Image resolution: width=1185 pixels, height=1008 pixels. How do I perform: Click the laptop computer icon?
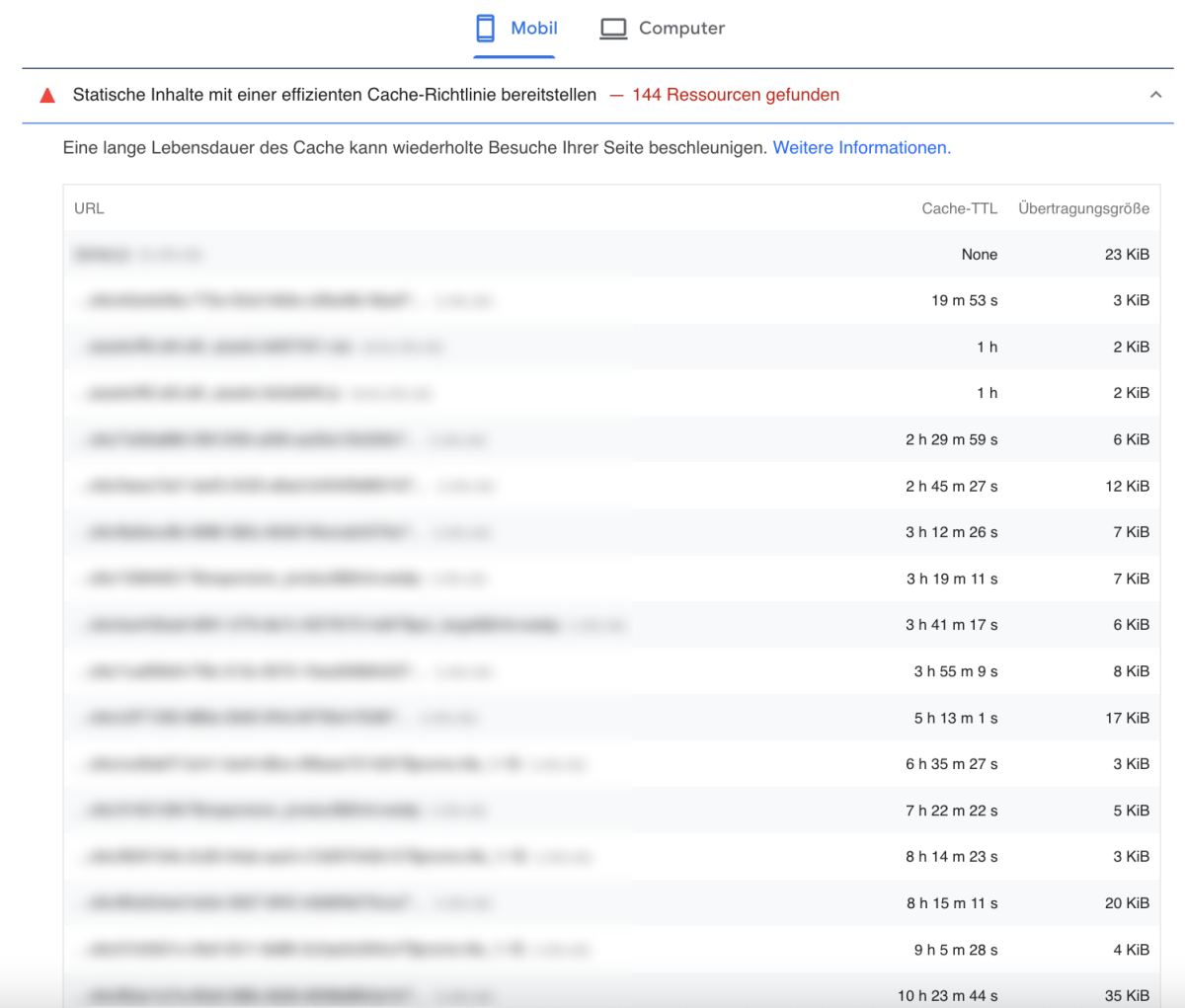point(613,29)
